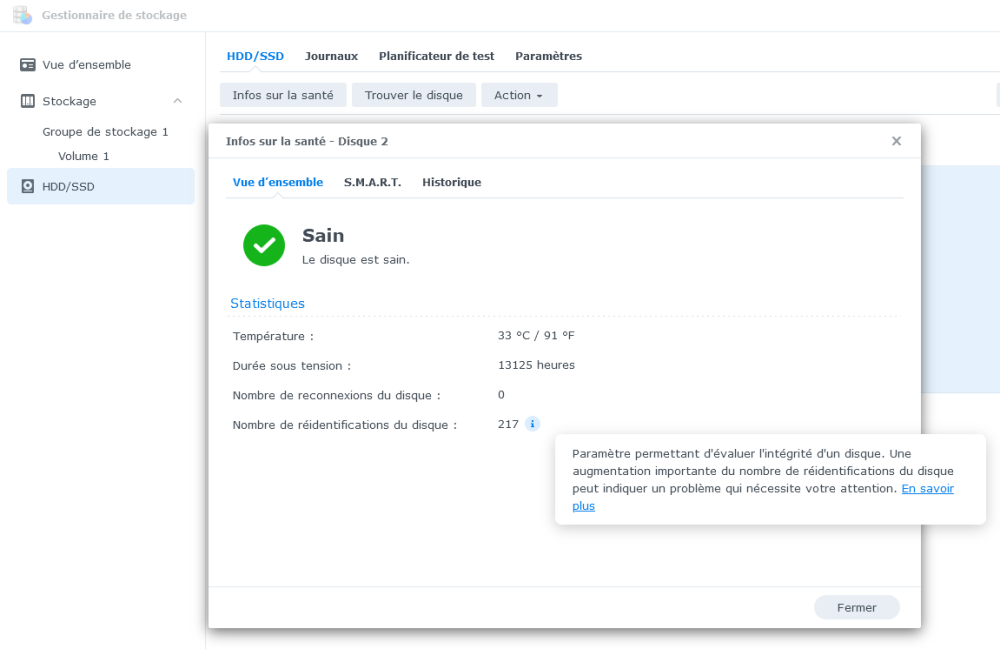Click the Température : label
1000x649 pixels.
coord(273,336)
